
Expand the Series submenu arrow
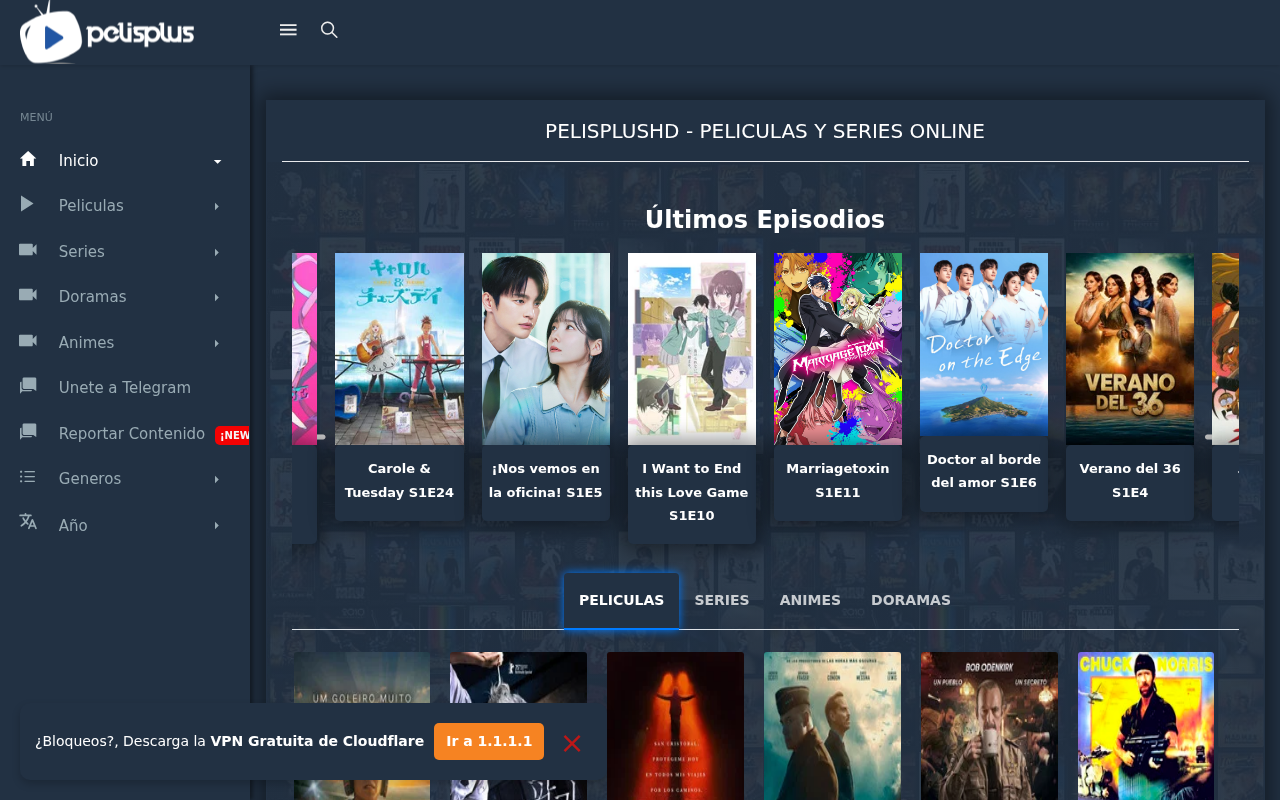[217, 252]
